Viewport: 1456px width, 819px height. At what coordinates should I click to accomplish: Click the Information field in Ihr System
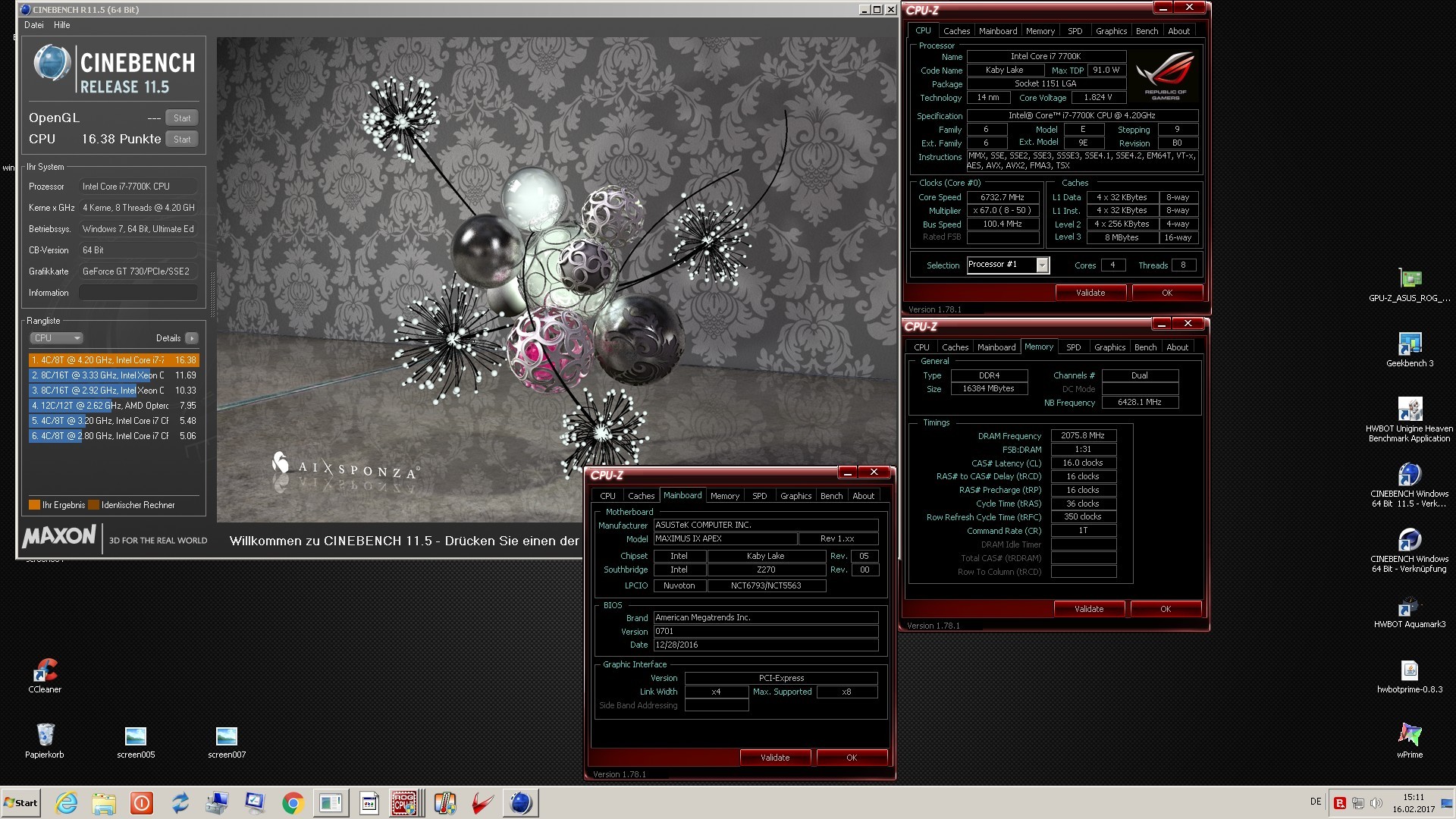138,293
